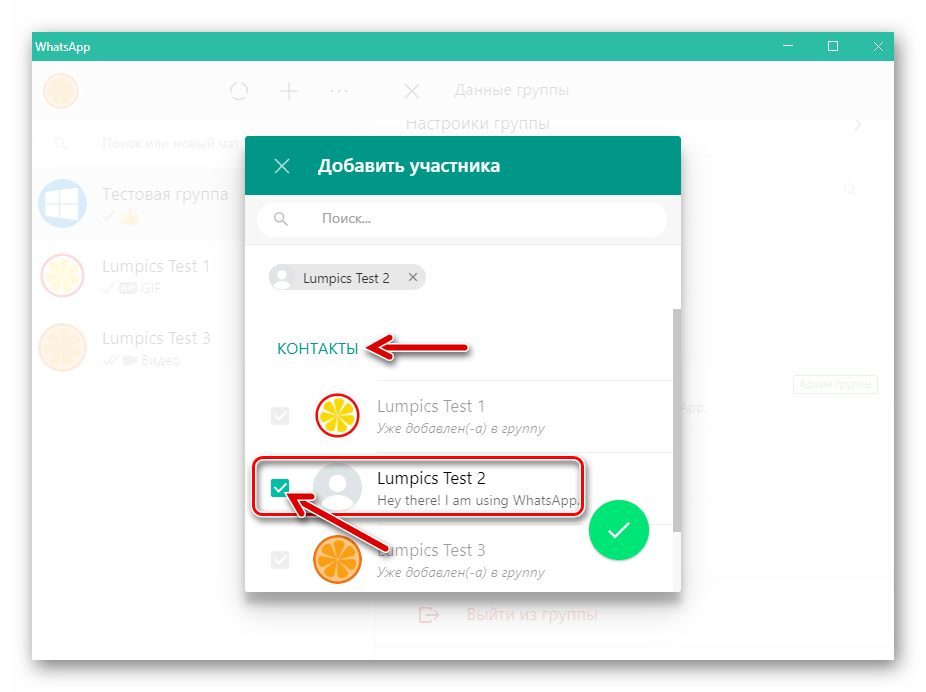The image size is (926, 692).
Task: Open own profile avatar at top left
Action: point(61,91)
